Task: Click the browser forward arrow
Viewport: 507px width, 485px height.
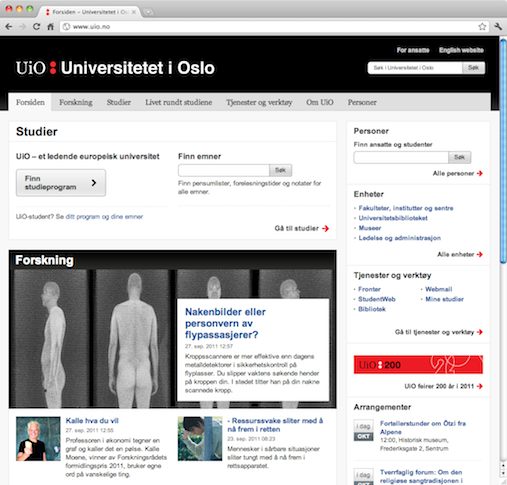Action: (x=22, y=27)
